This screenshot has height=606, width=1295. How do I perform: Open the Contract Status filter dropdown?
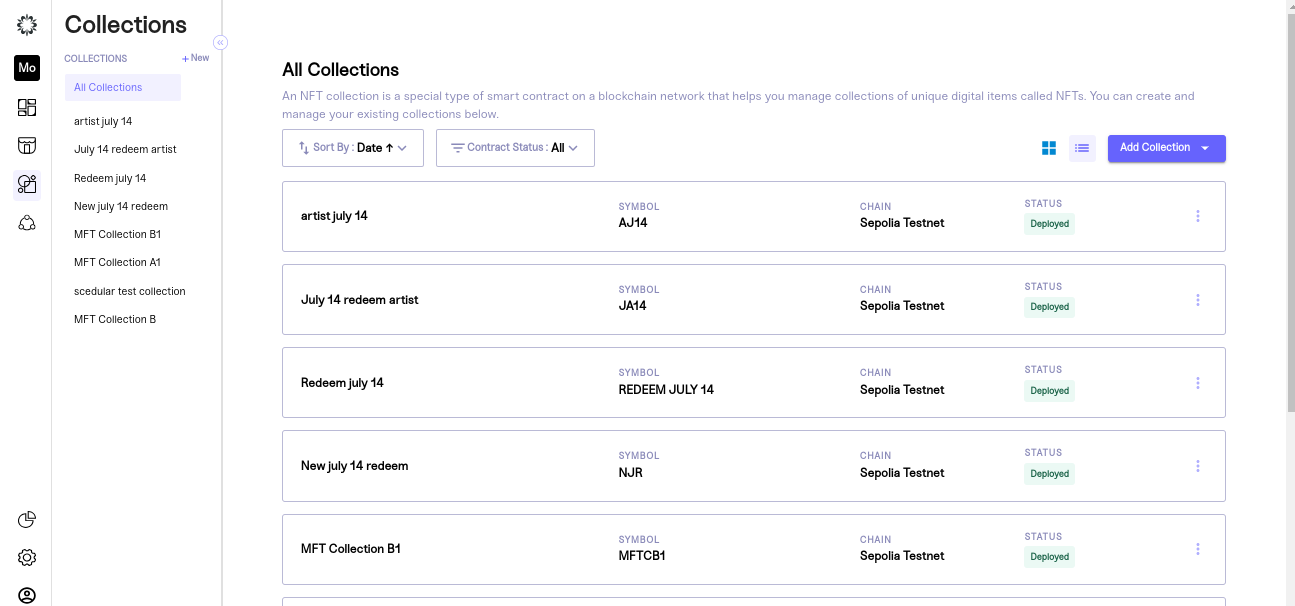[515, 148]
